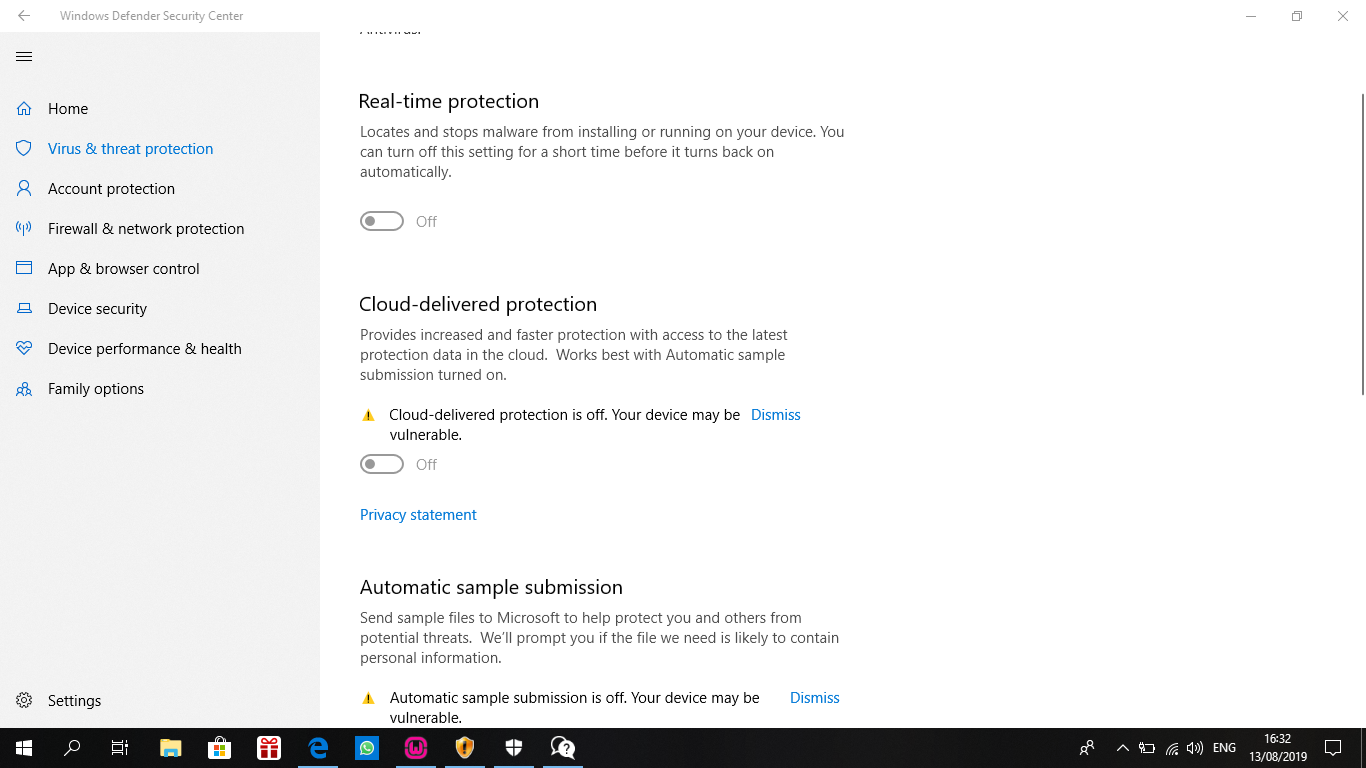Launch File Explorer from the taskbar

pyautogui.click(x=171, y=748)
